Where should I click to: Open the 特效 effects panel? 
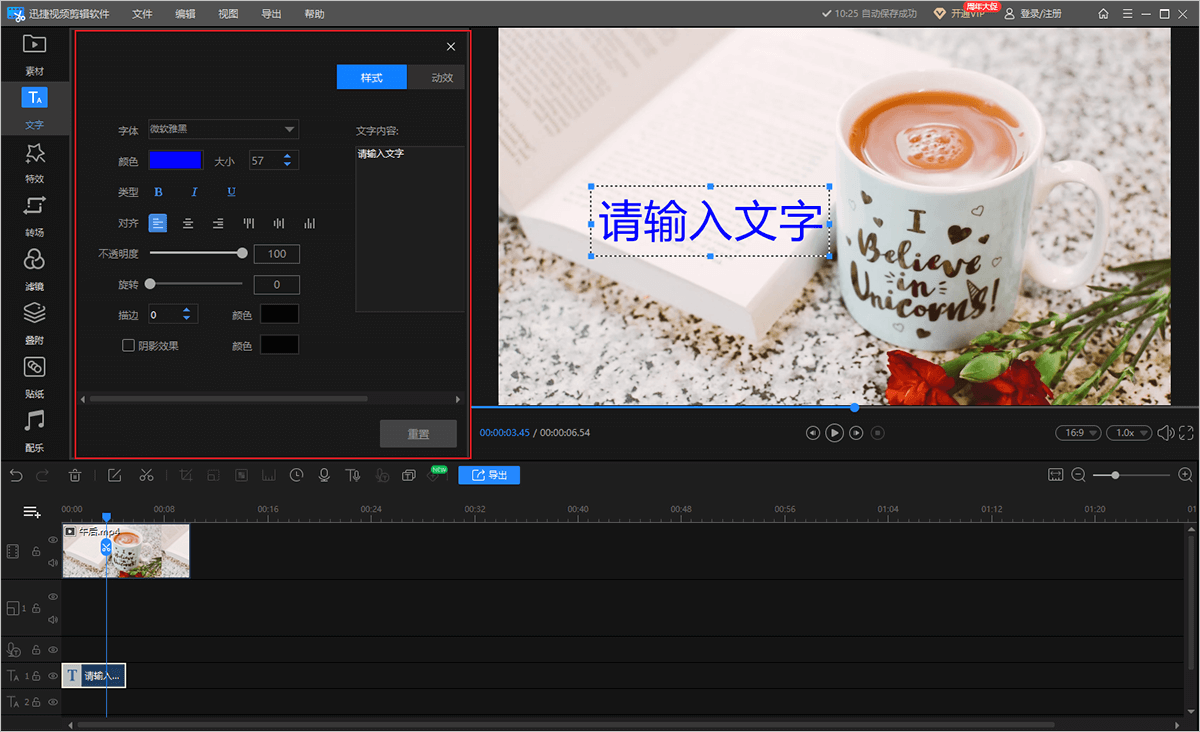click(34, 162)
